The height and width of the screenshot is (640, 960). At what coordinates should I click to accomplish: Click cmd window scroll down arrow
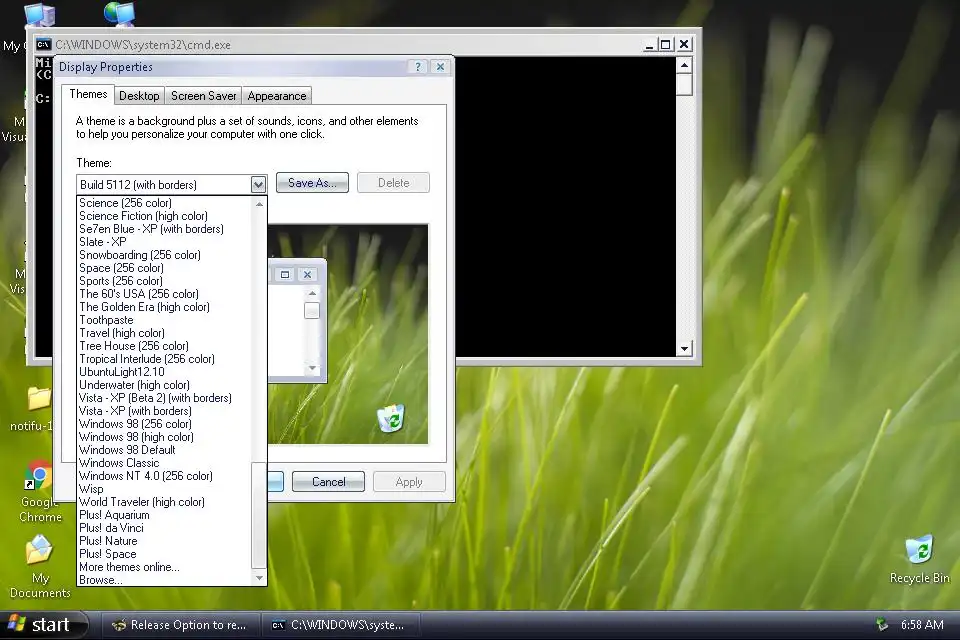[x=684, y=348]
